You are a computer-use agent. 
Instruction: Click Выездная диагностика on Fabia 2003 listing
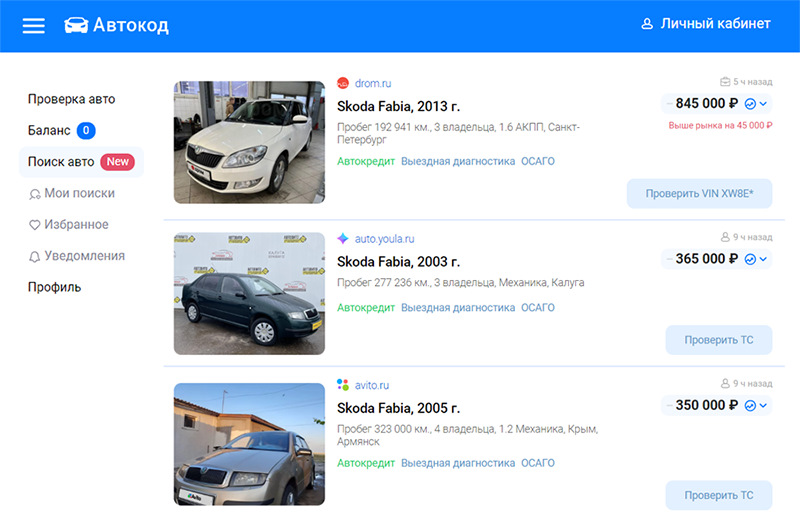(458, 308)
